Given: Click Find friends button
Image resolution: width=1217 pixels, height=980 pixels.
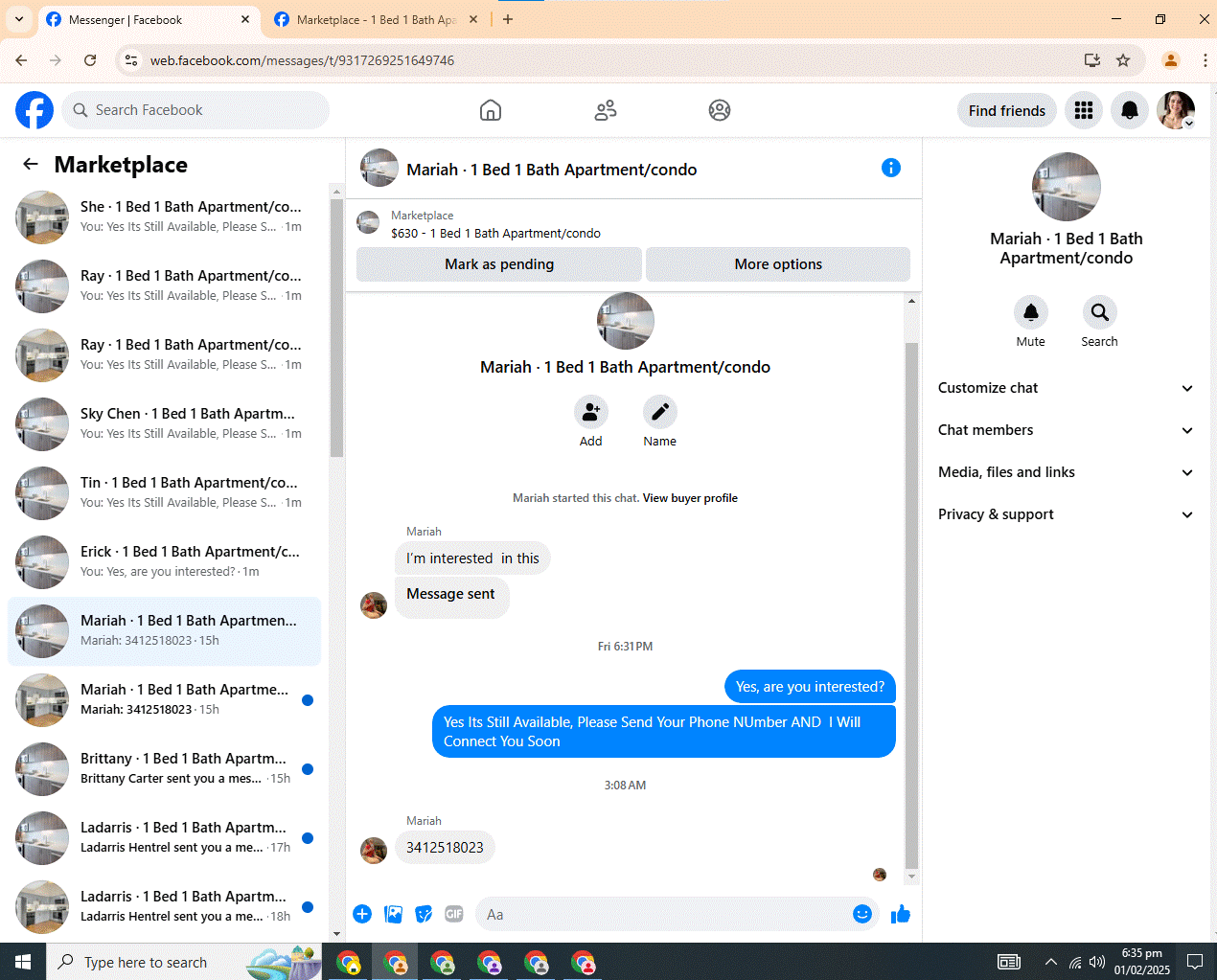Looking at the screenshot, I should [1007, 110].
